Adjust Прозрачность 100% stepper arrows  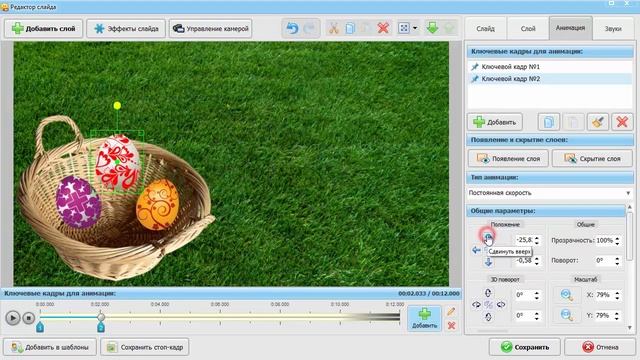tap(617, 240)
